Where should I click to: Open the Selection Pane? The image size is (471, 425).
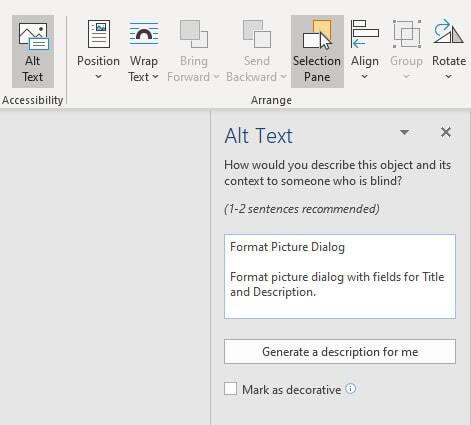[317, 51]
